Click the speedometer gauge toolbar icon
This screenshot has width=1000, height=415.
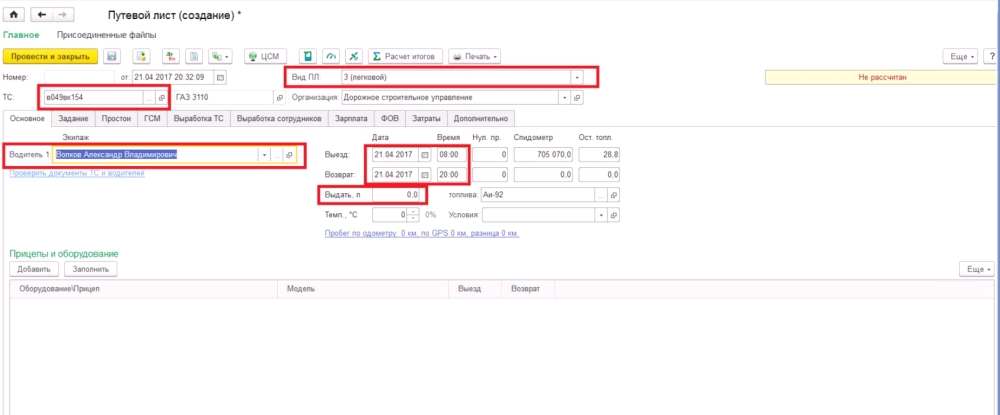[330, 57]
